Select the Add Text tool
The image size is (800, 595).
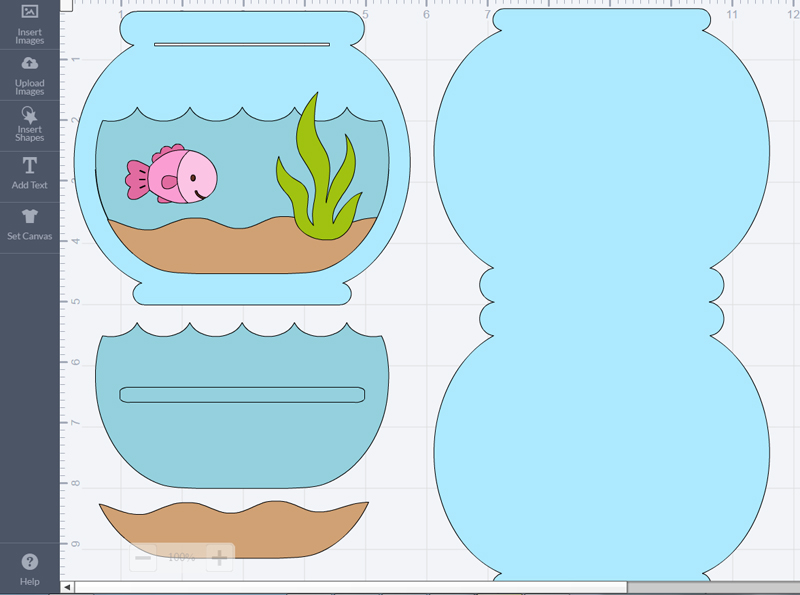coord(29,173)
